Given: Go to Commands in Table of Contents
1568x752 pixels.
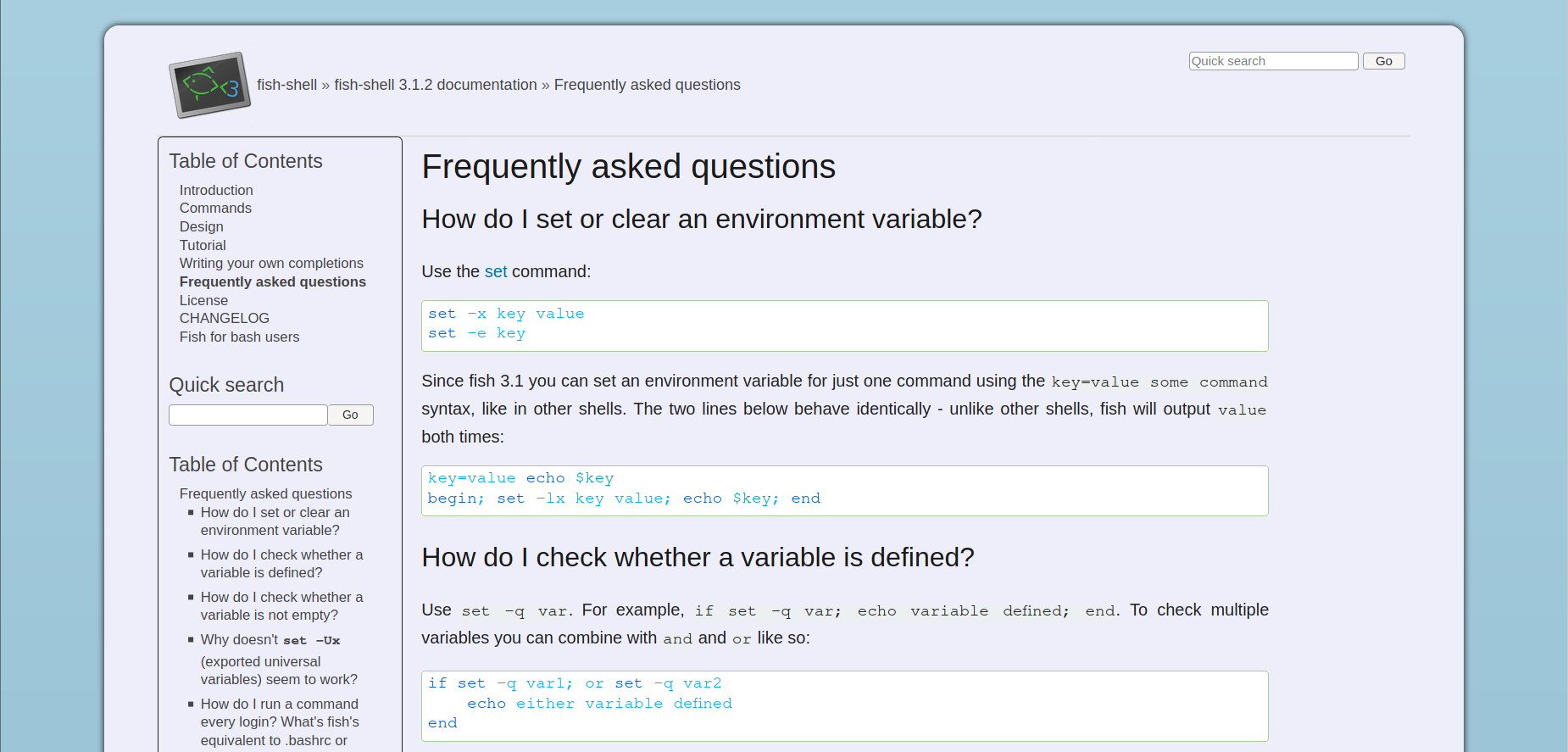Looking at the screenshot, I should coord(215,209).
